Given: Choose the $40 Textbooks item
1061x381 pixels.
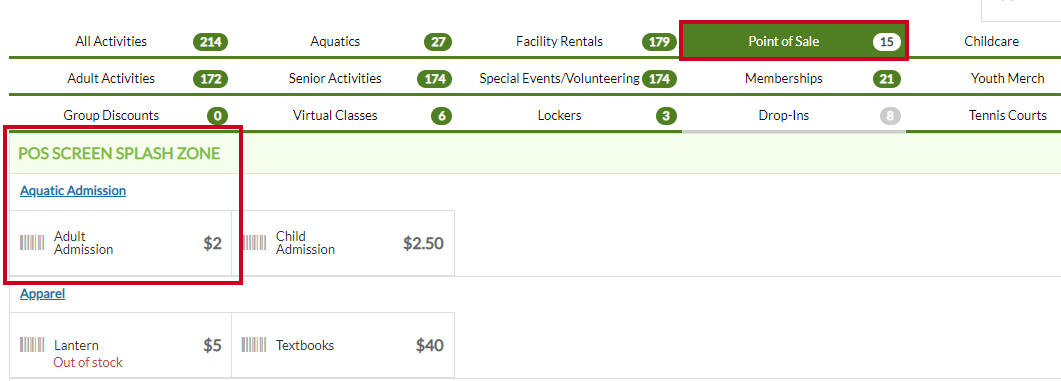Looking at the screenshot, I should 343,345.
